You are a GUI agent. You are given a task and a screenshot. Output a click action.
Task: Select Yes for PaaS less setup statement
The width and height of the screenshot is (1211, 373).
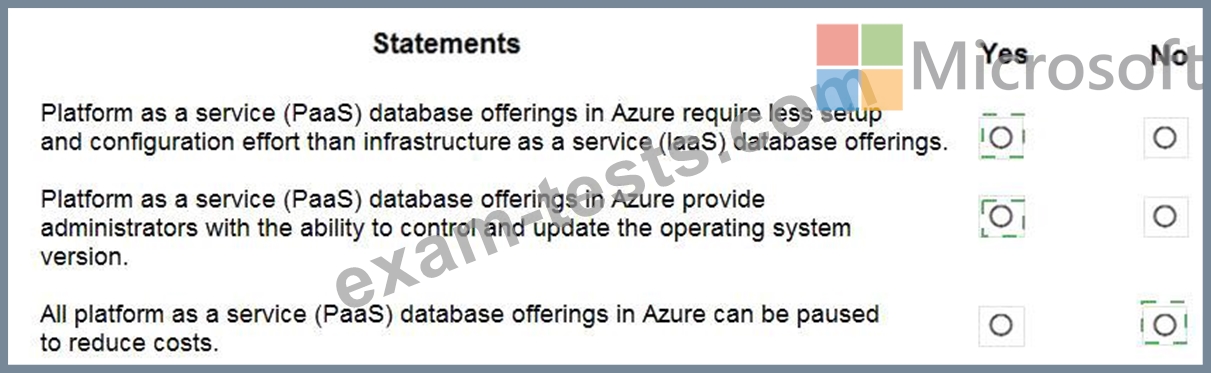(1001, 138)
